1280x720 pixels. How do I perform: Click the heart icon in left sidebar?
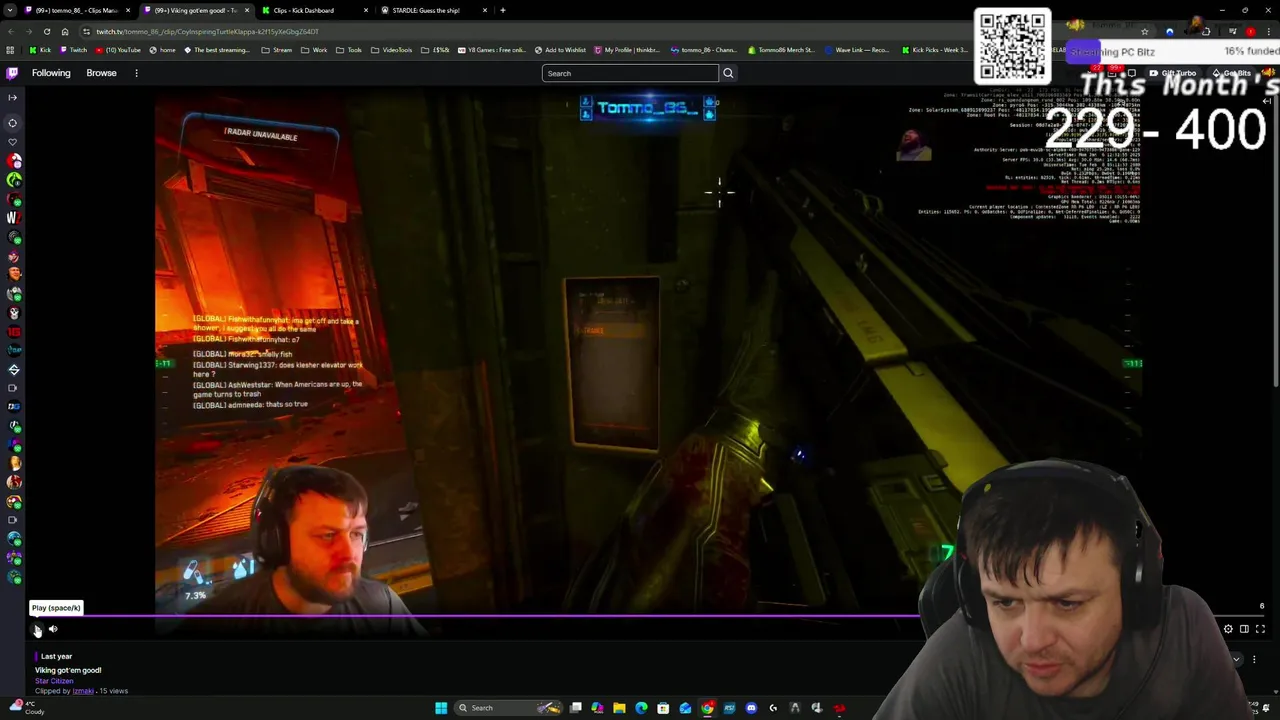pyautogui.click(x=13, y=142)
